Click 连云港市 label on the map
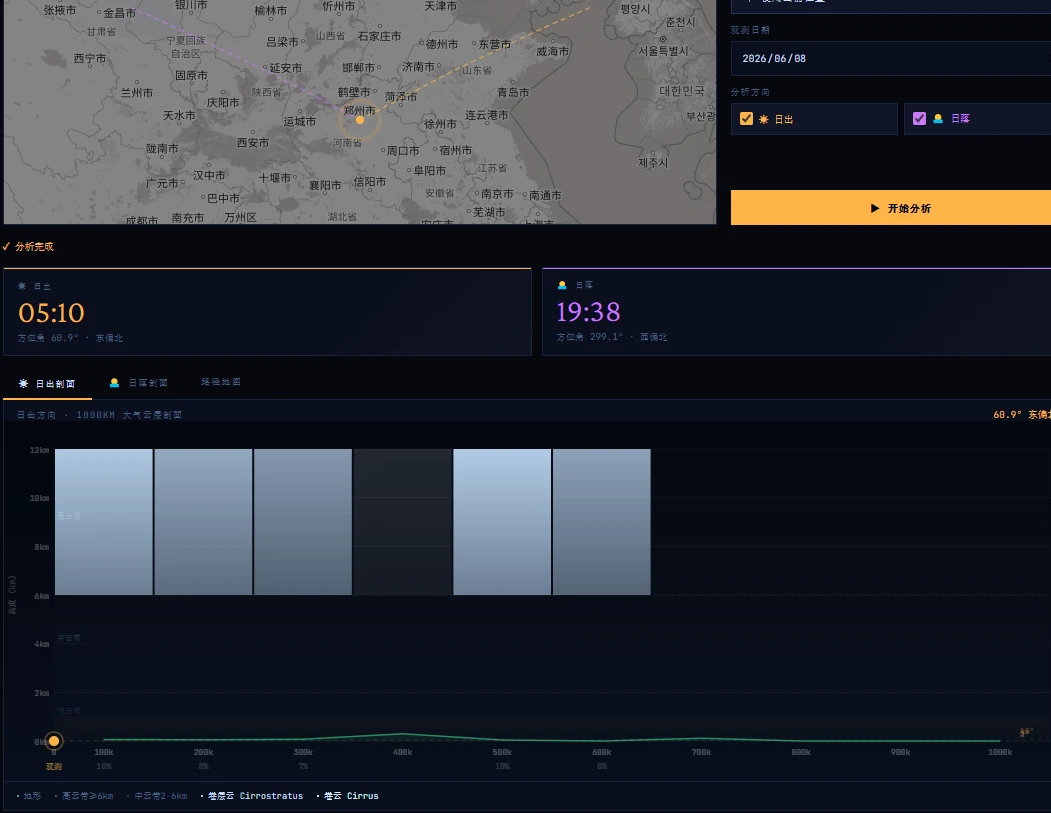 pyautogui.click(x=487, y=115)
